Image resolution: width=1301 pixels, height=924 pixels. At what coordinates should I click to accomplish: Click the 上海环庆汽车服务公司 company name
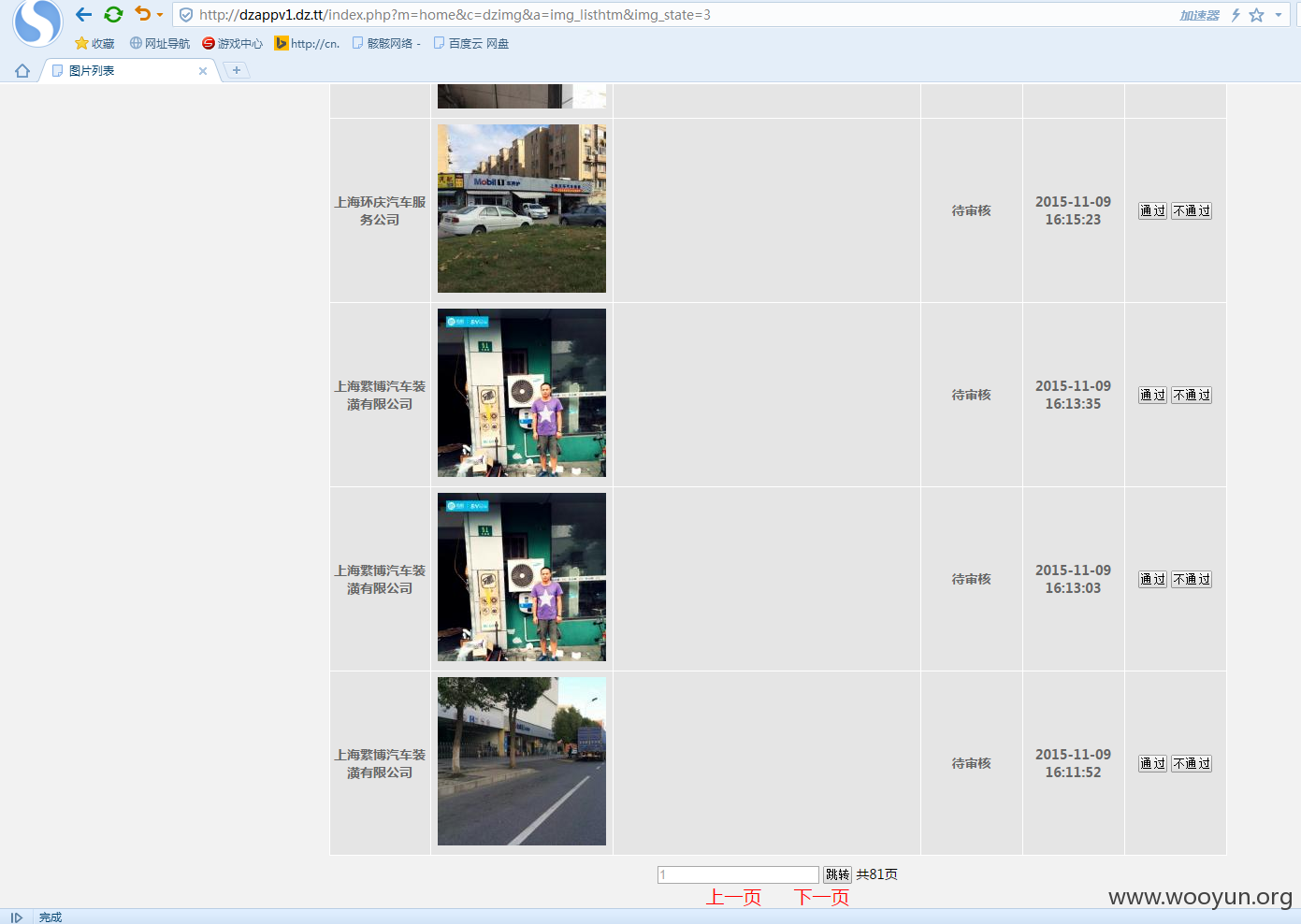coord(380,210)
